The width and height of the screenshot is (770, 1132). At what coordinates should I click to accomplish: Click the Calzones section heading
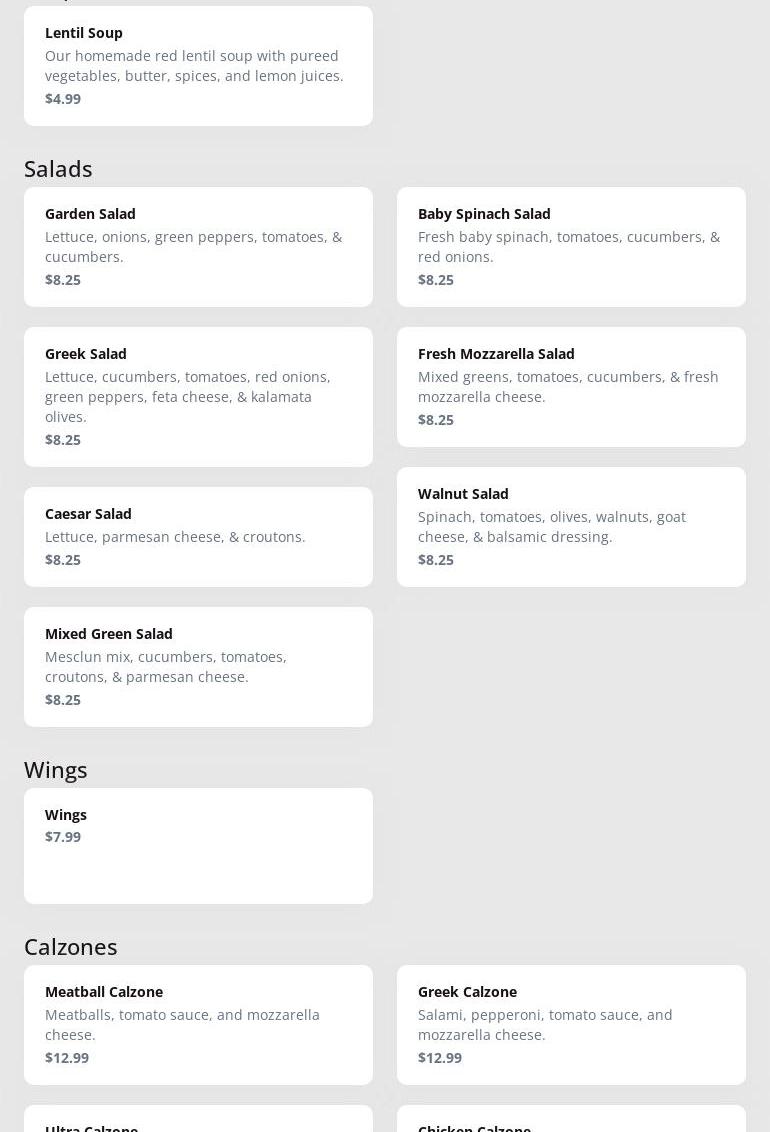point(71,947)
